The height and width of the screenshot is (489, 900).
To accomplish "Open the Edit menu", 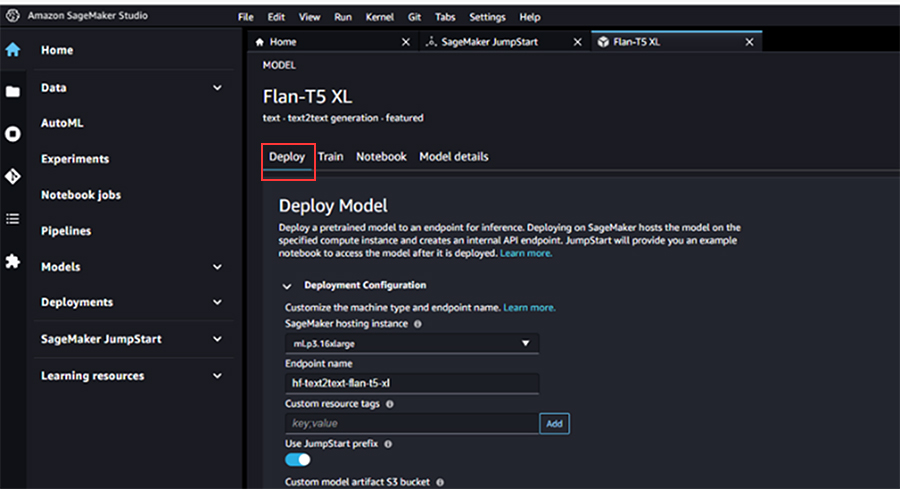I will [x=276, y=17].
